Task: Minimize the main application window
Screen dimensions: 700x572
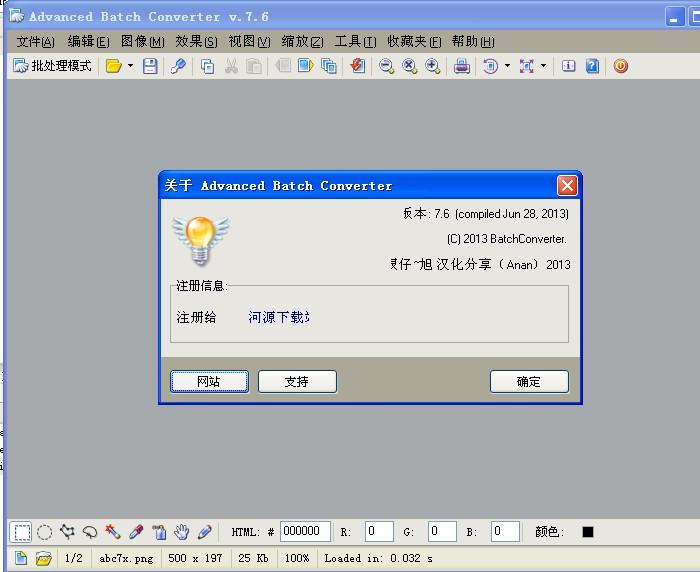Action: (674, 17)
